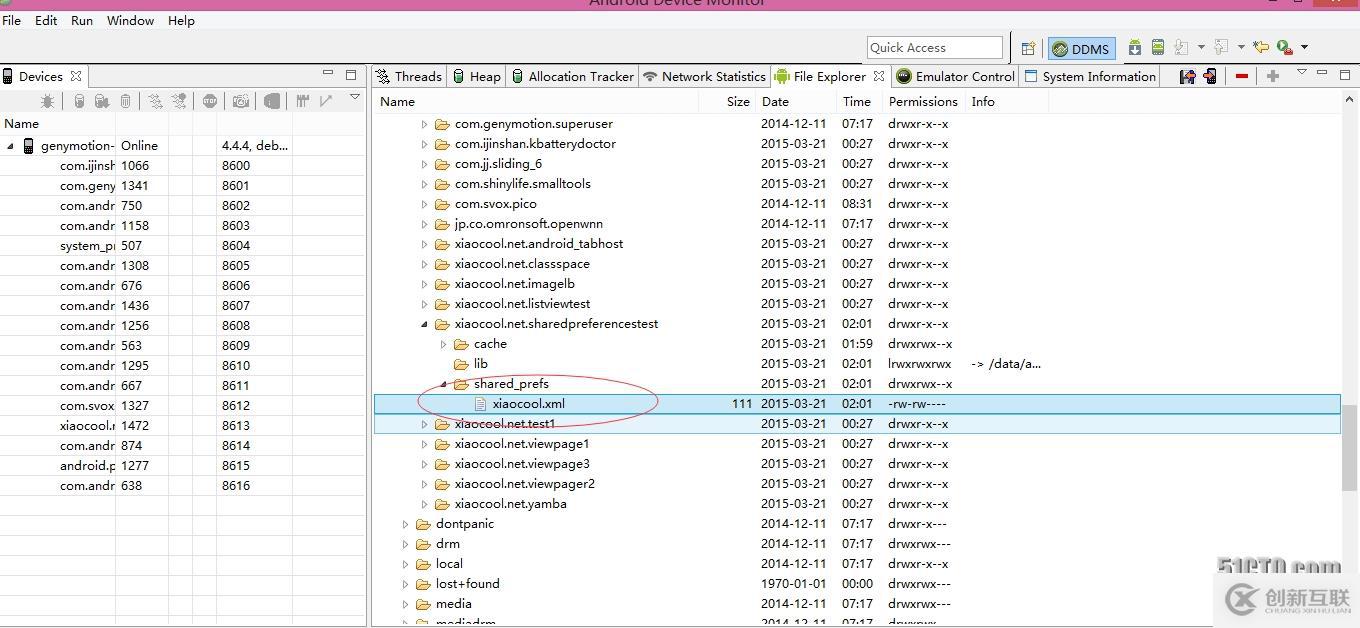This screenshot has width=1360, height=628.
Task: Click the Permissions column header
Action: click(923, 101)
